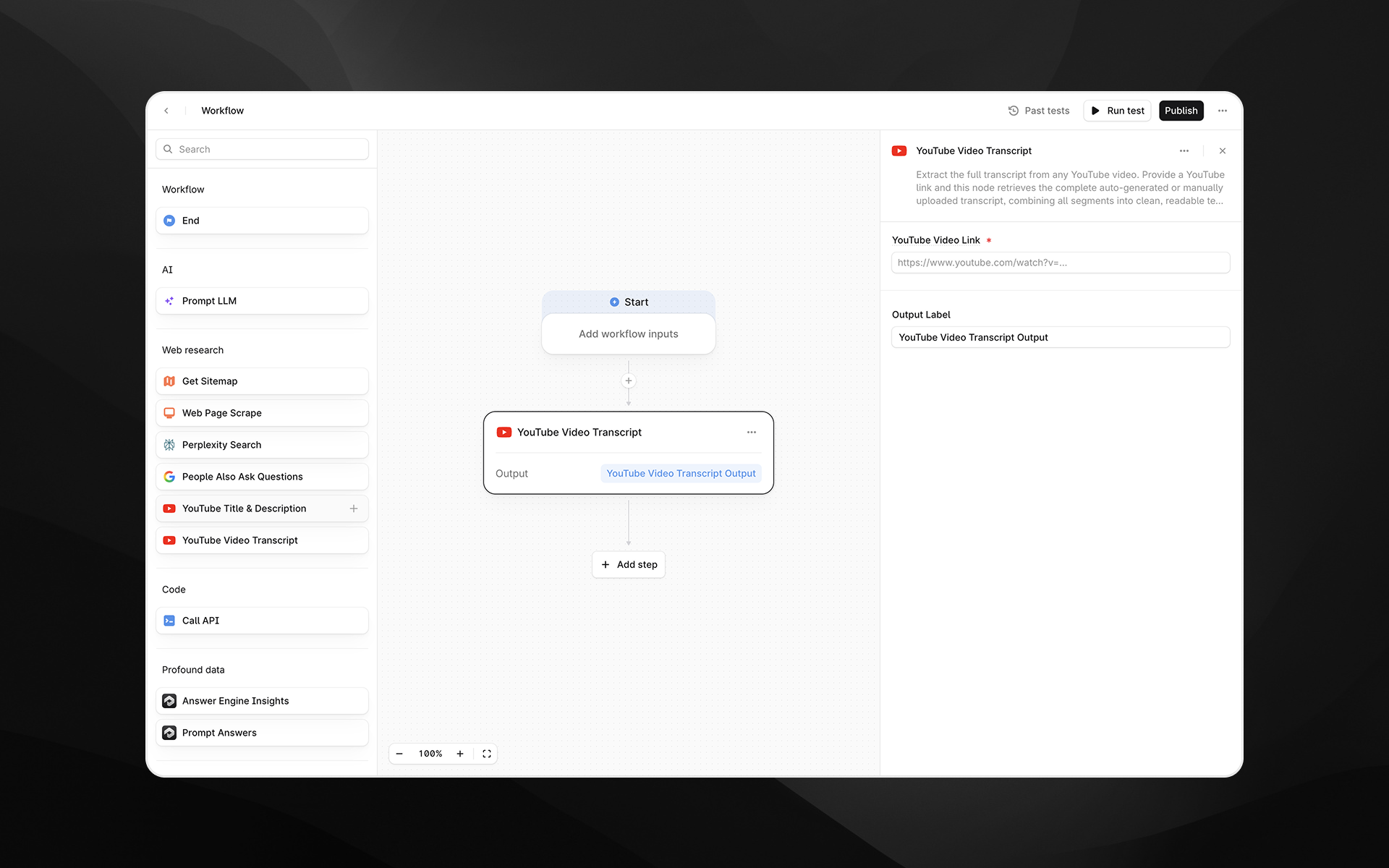Select the Get Sitemap node

(x=262, y=381)
